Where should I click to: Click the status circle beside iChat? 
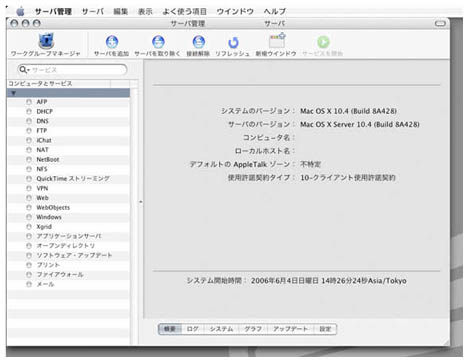[29, 140]
